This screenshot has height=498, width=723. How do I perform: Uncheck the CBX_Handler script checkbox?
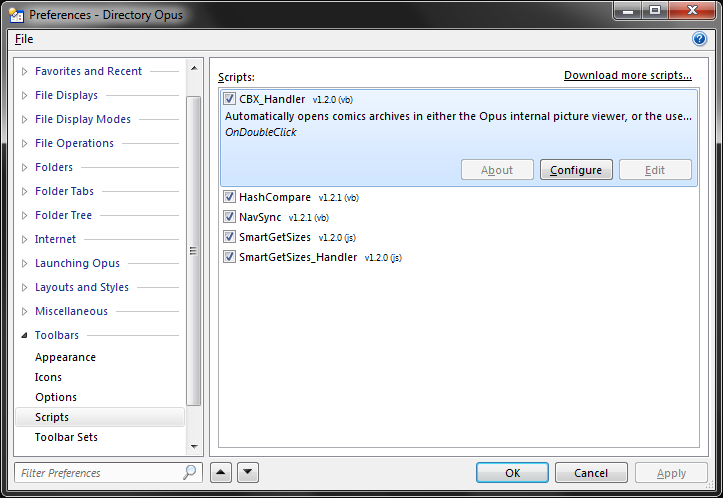pos(229,99)
